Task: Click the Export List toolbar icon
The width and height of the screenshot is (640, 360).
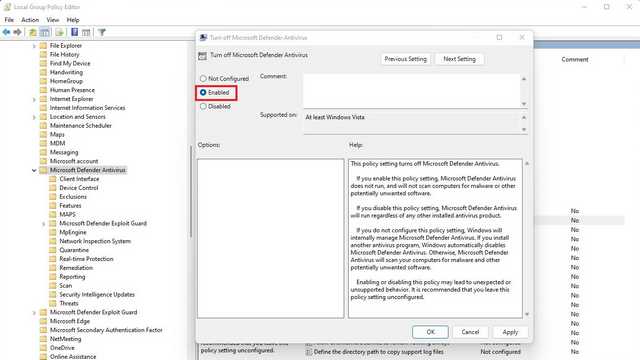Action: coord(59,32)
